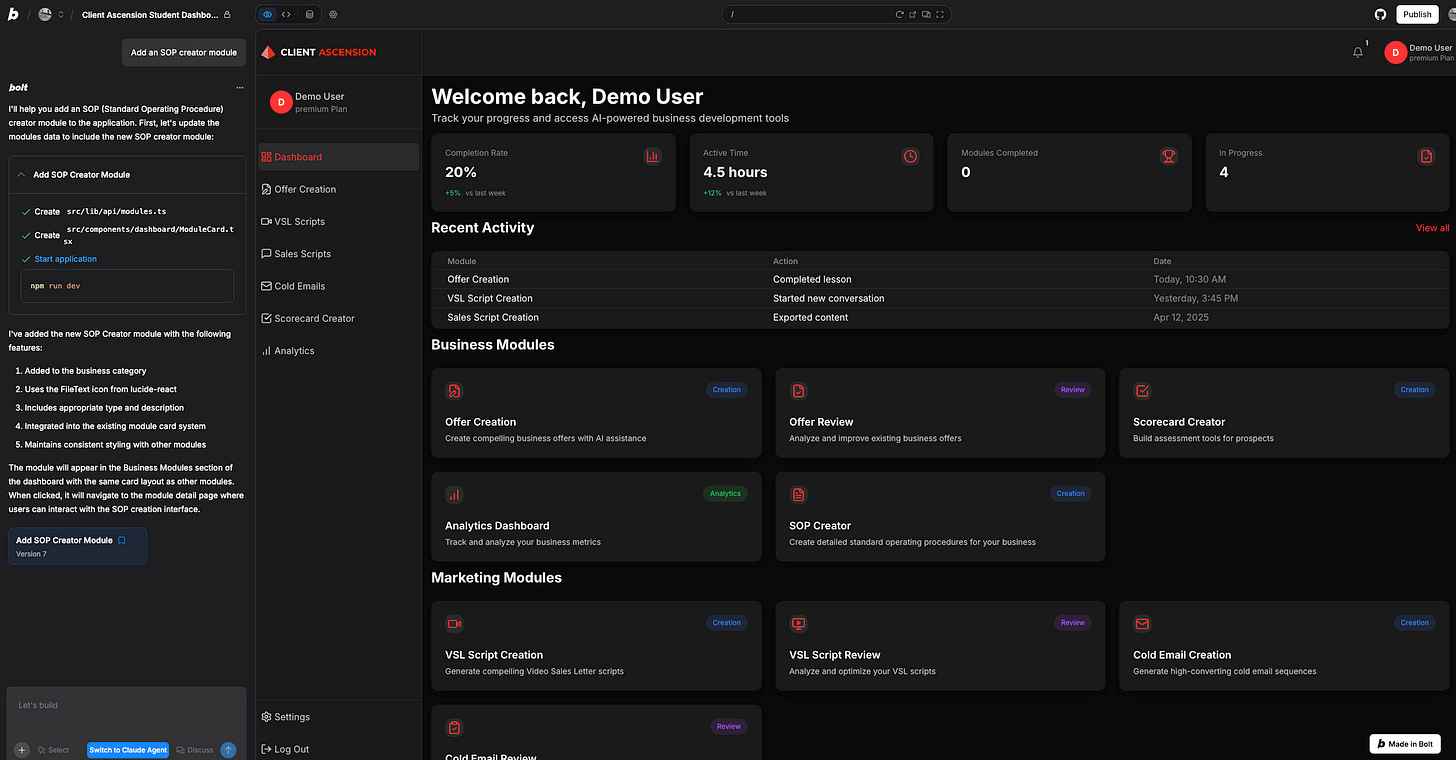
Task: Switch to the code view toggle
Action: [287, 14]
